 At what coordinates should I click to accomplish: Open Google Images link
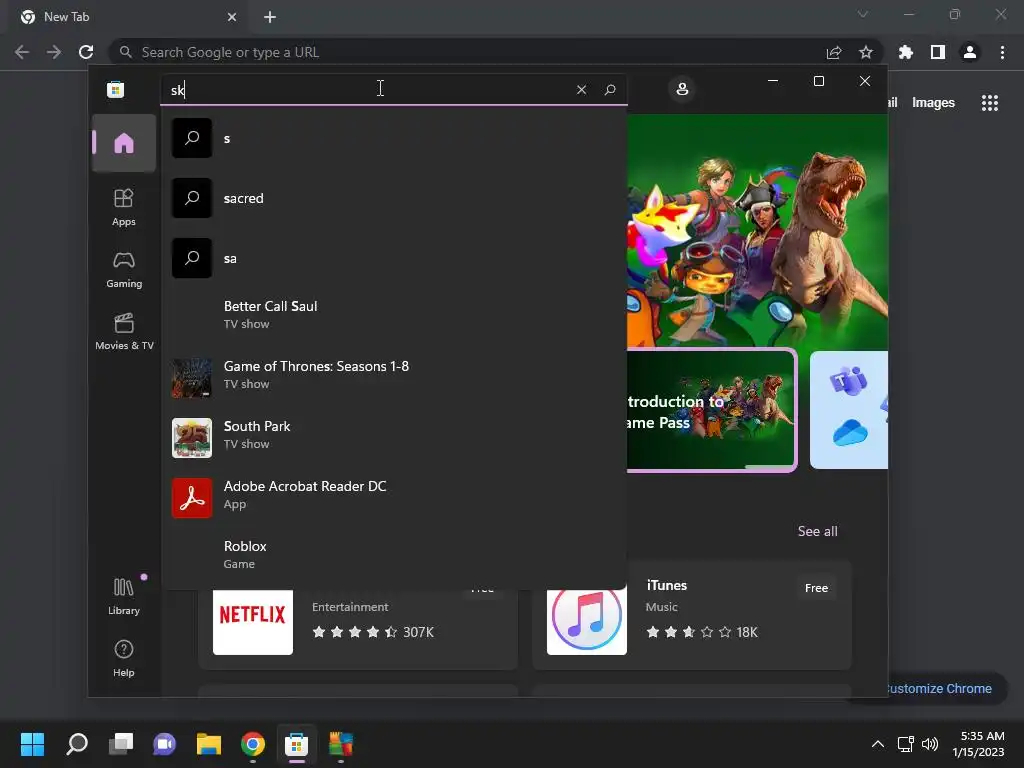[x=933, y=103]
